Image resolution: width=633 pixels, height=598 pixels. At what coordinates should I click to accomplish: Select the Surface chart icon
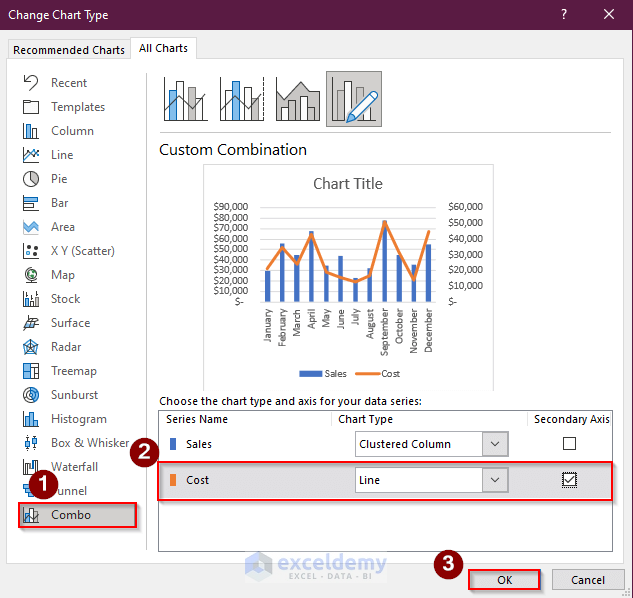pos(31,323)
